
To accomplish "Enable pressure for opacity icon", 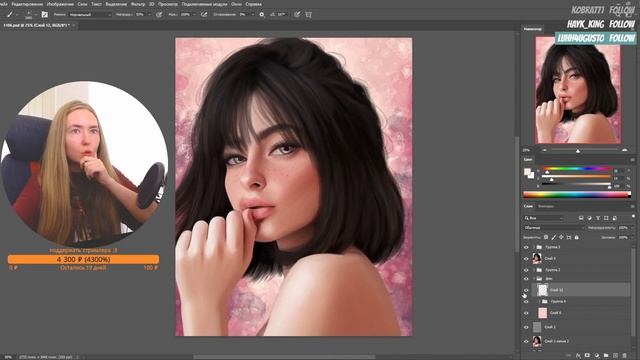I will 159,14.
